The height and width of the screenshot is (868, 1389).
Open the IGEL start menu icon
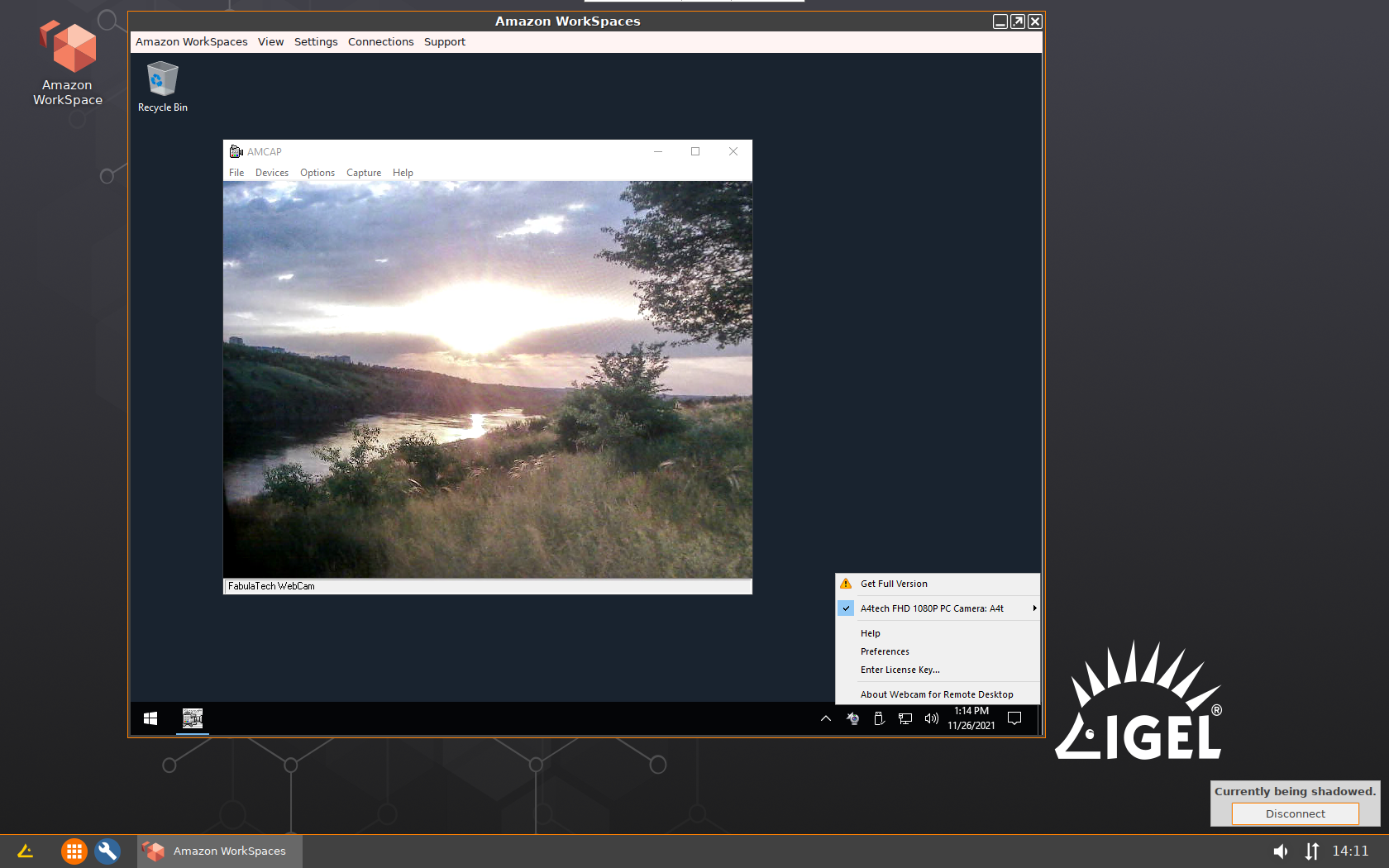tap(25, 851)
